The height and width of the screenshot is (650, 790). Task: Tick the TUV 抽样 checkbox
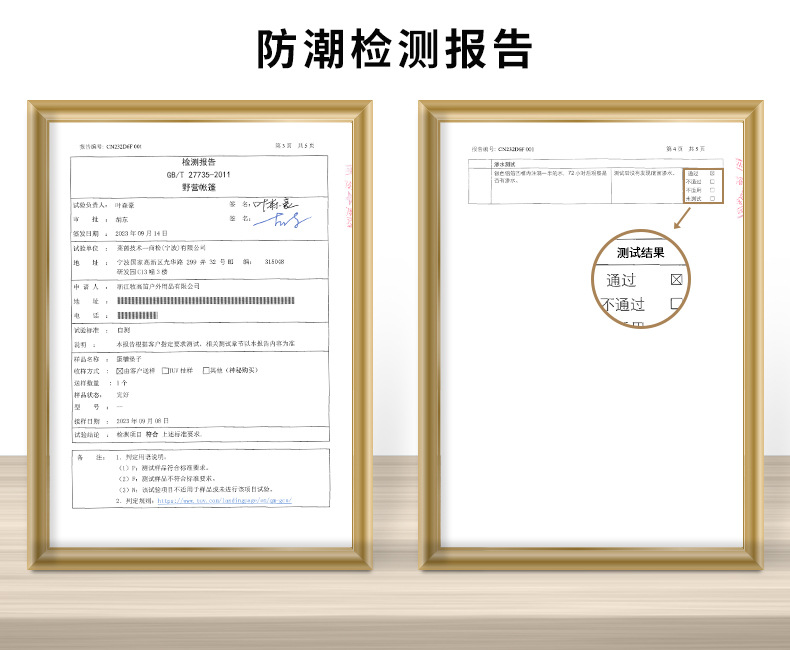[x=165, y=371]
